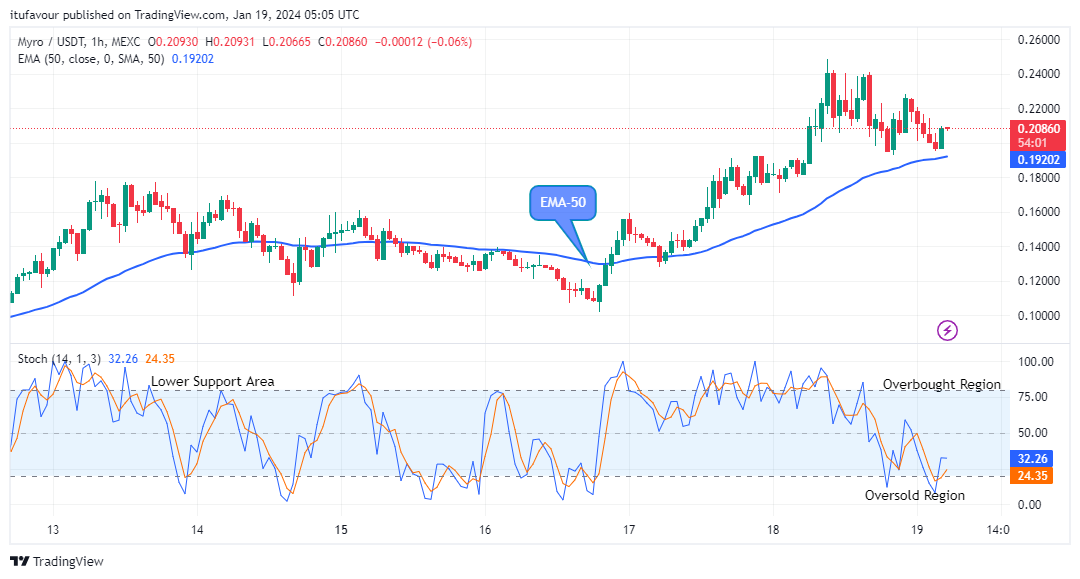Click the Oversold Region text

tap(915, 495)
